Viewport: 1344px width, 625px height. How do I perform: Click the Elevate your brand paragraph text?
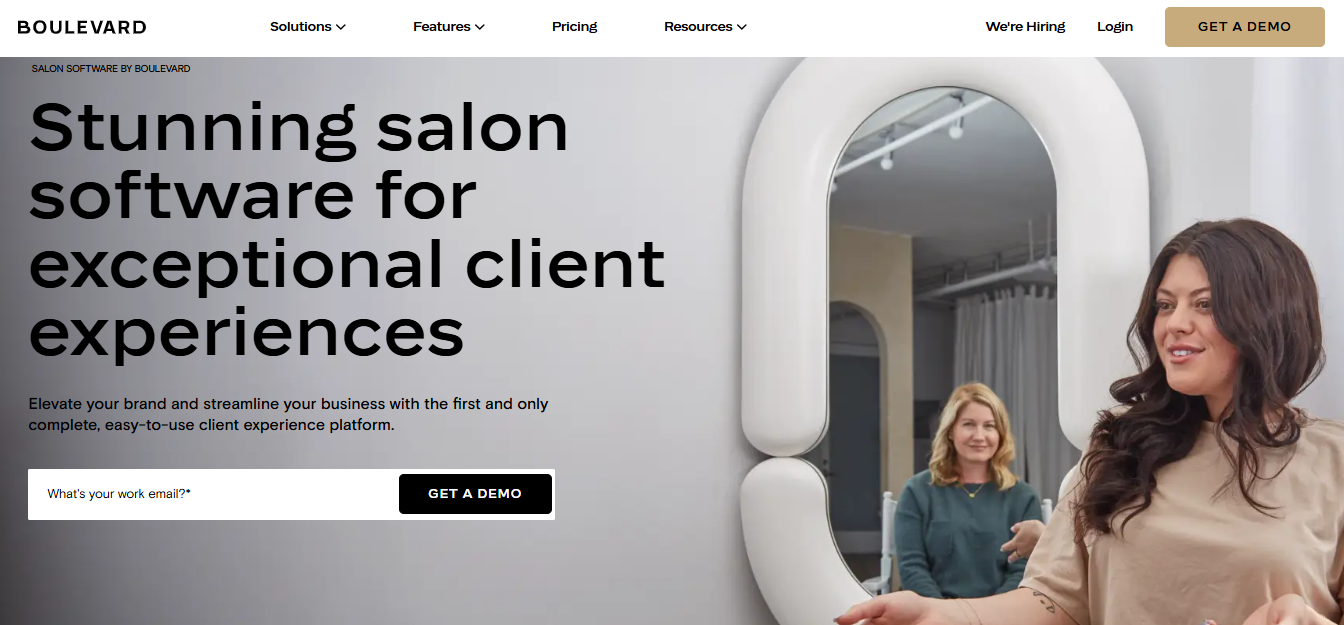pos(289,414)
